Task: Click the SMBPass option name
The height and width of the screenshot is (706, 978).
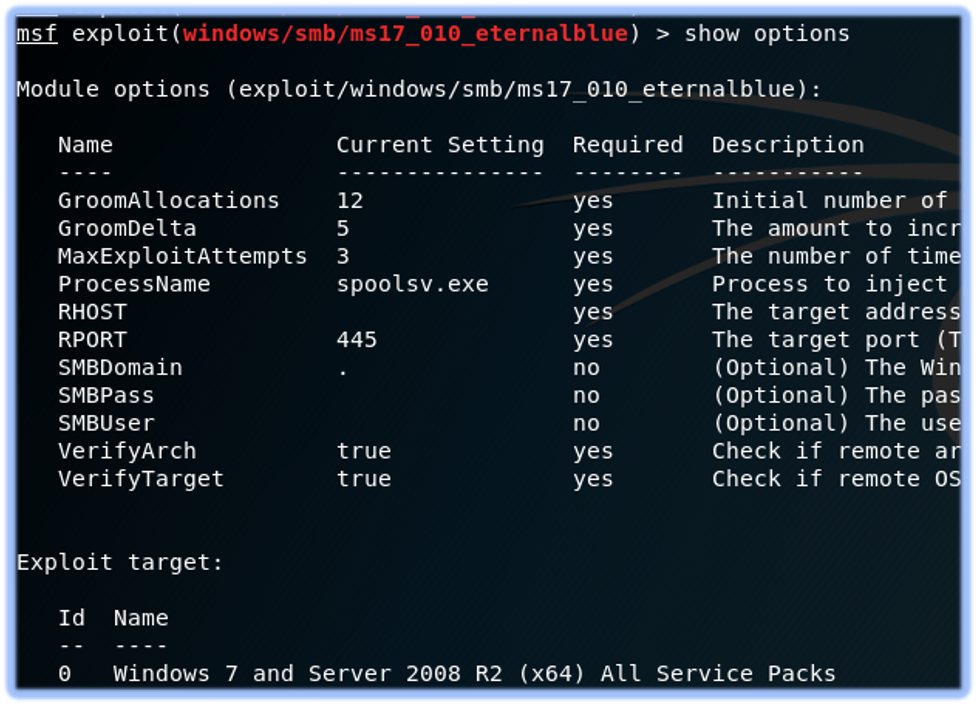Action: (106, 395)
